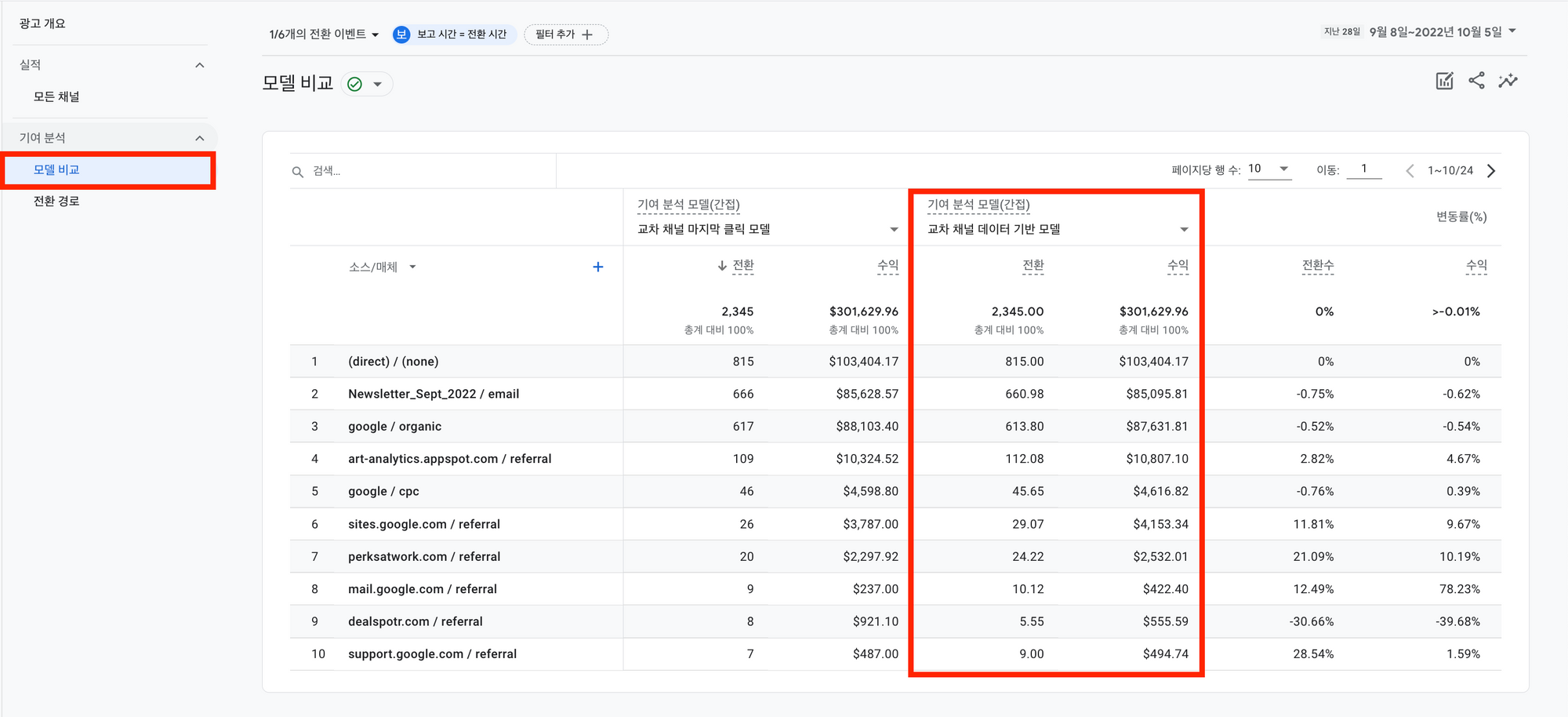Collapse the 실적 sidebar section

(199, 65)
